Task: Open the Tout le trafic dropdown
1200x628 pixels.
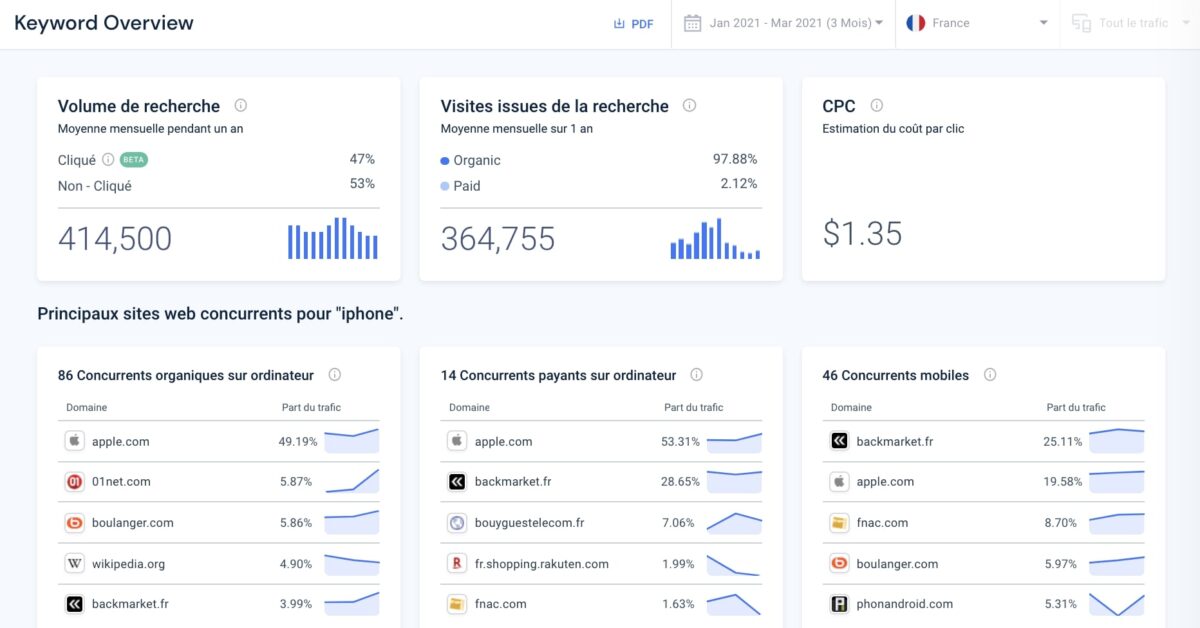Action: pyautogui.click(x=1133, y=23)
